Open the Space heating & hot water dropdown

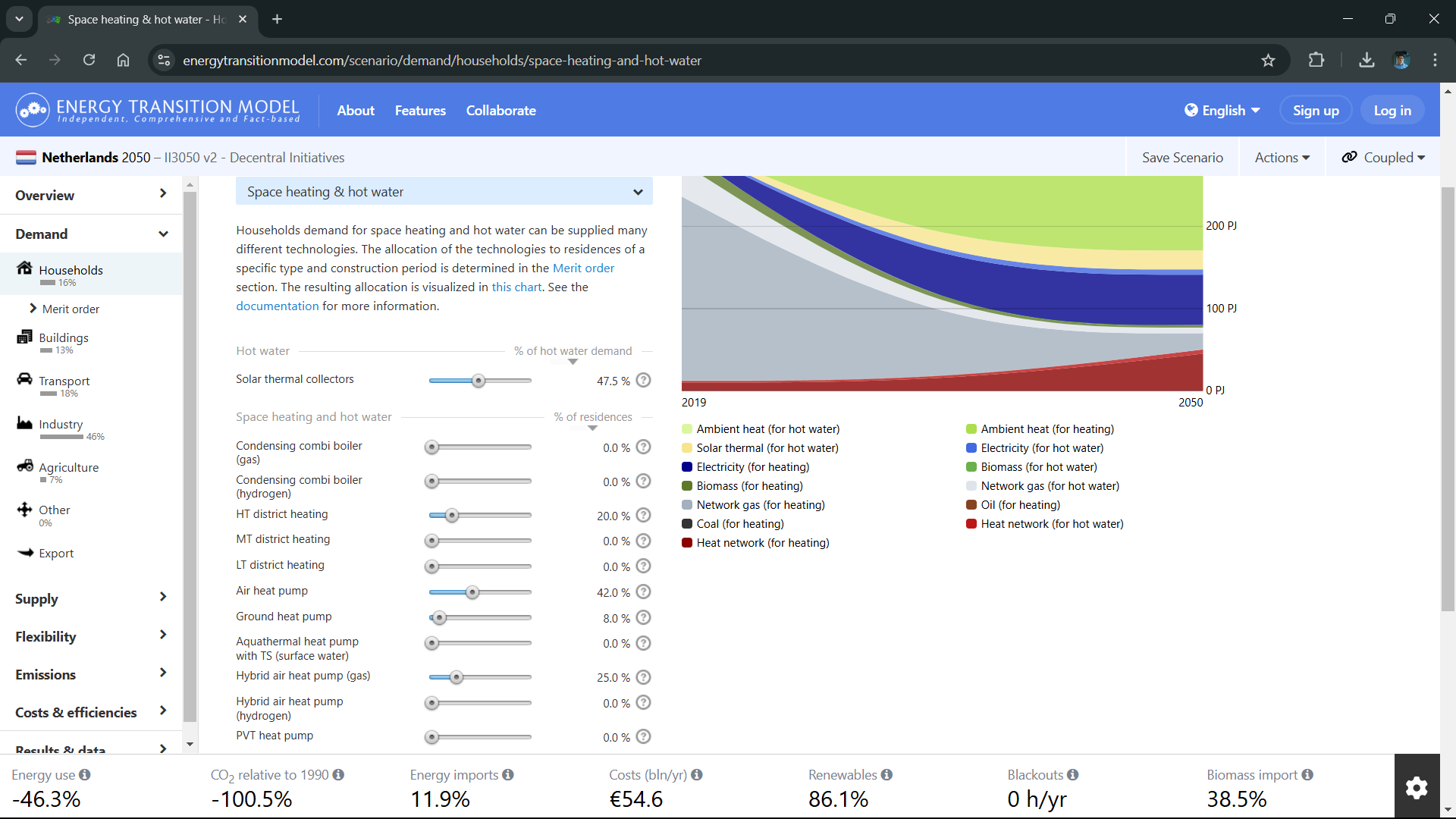coord(444,192)
